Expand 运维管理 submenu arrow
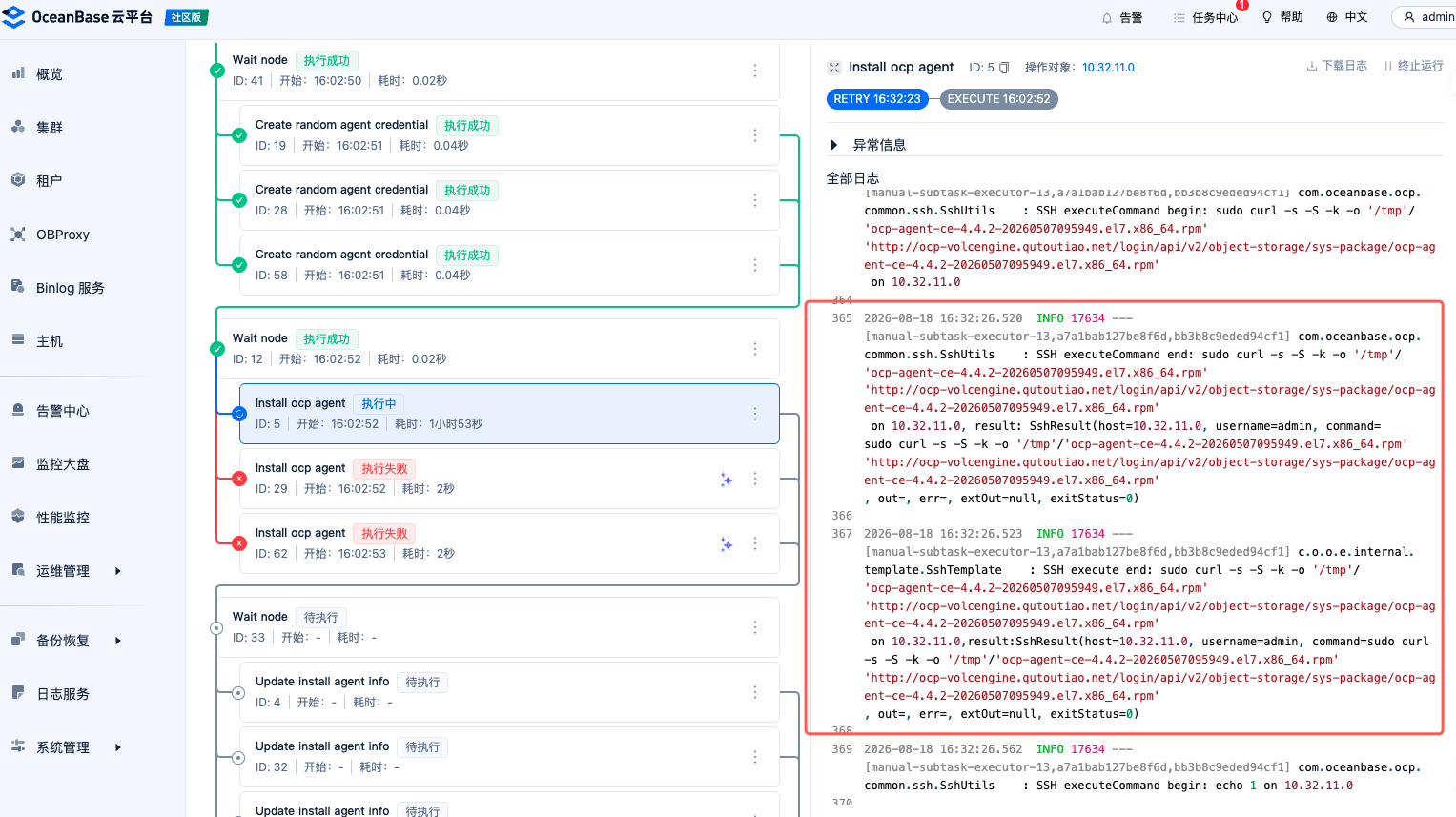This screenshot has height=817, width=1456. pos(118,571)
